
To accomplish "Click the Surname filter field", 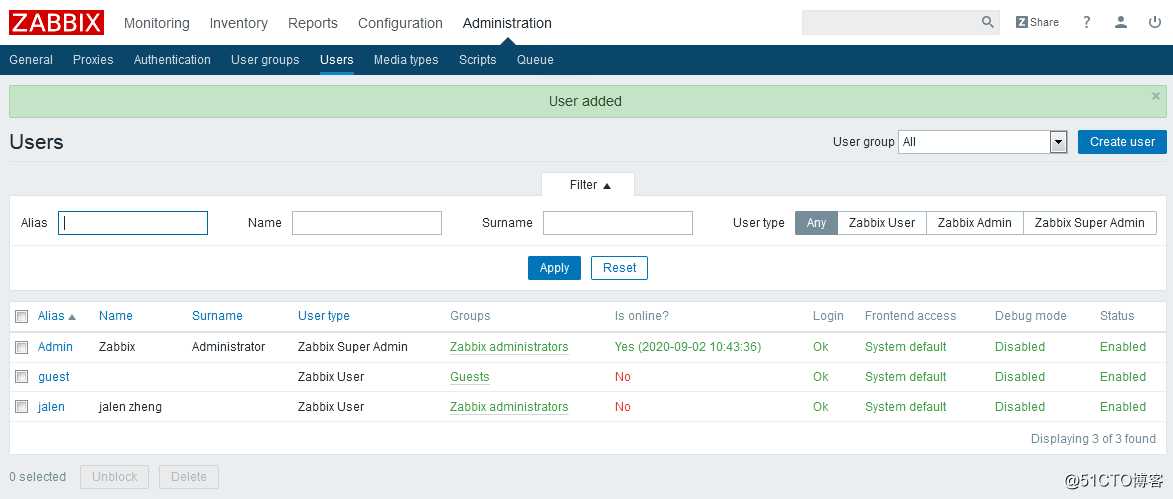I will pyautogui.click(x=618, y=223).
